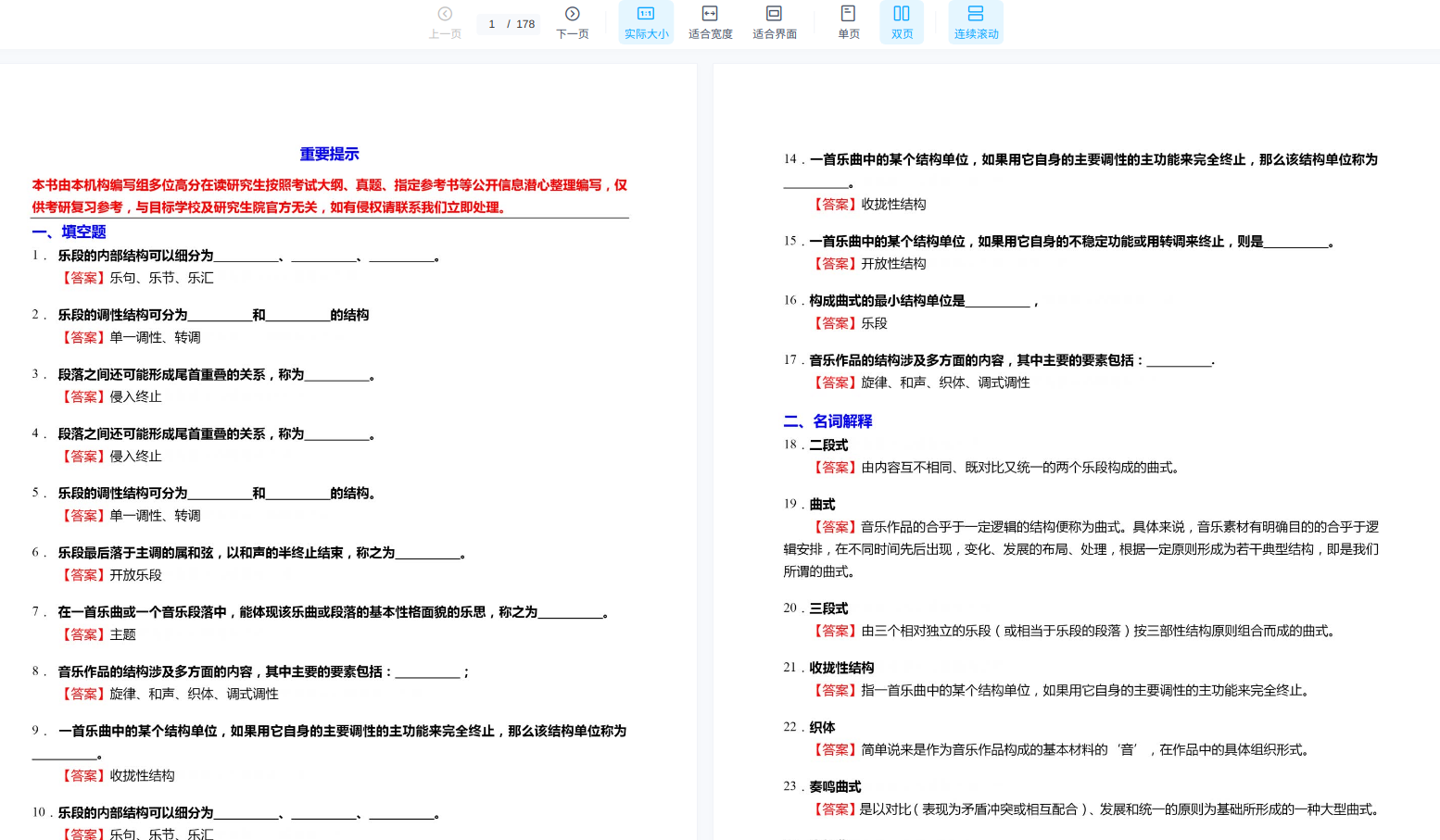The height and width of the screenshot is (840, 1440).
Task: Click the 一、填空题 section heading
Action: point(69,232)
